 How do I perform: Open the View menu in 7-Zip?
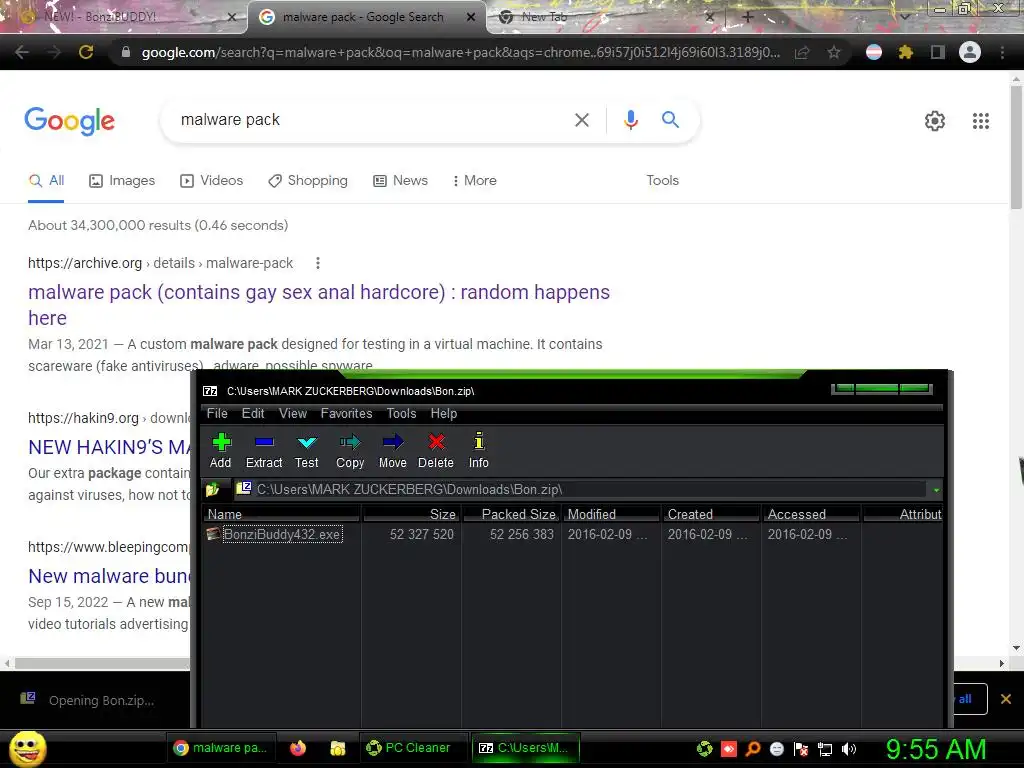coord(293,413)
